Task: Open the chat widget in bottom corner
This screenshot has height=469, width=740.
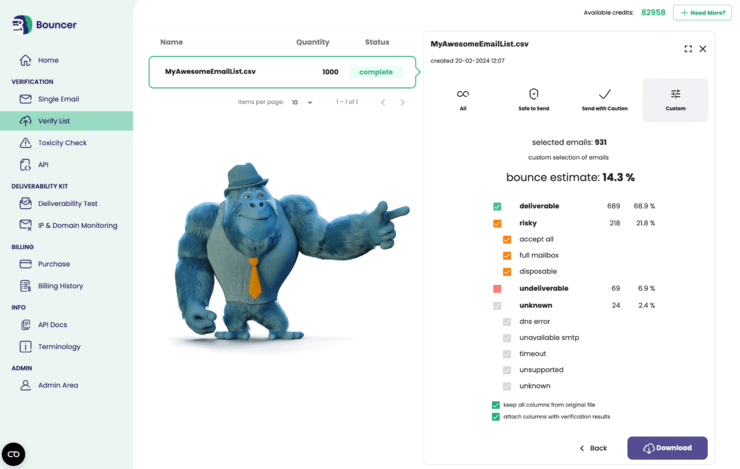Action: pyautogui.click(x=13, y=454)
